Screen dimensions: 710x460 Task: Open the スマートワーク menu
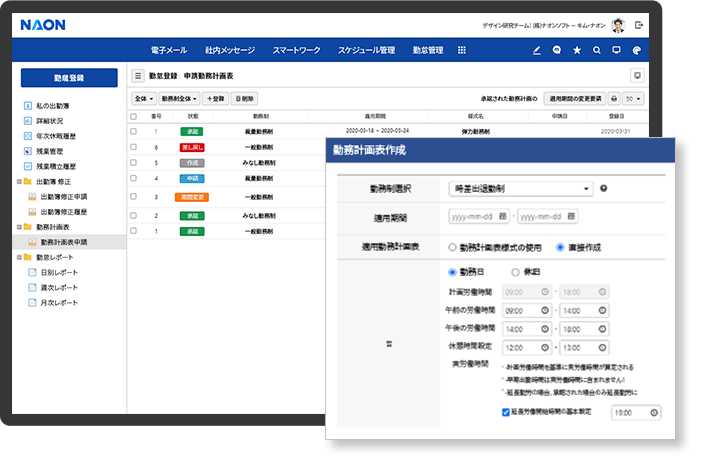296,50
